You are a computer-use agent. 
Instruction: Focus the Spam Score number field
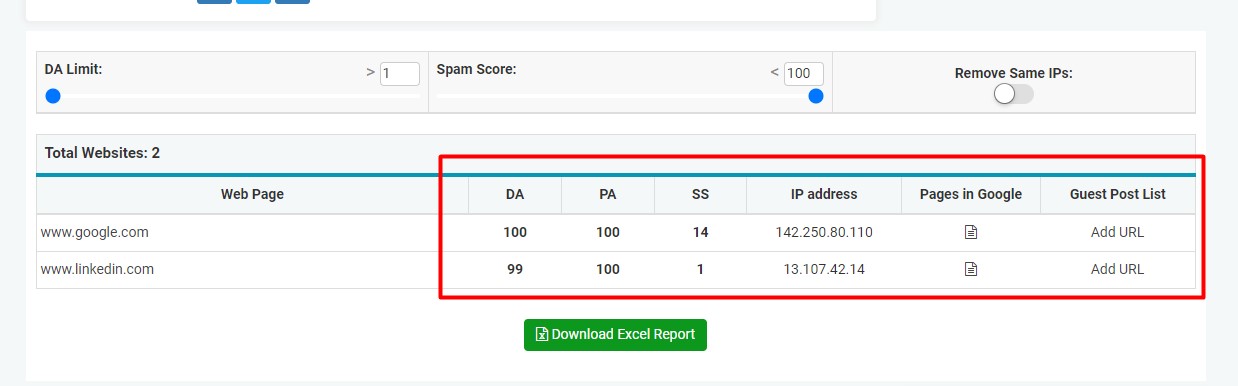(804, 73)
